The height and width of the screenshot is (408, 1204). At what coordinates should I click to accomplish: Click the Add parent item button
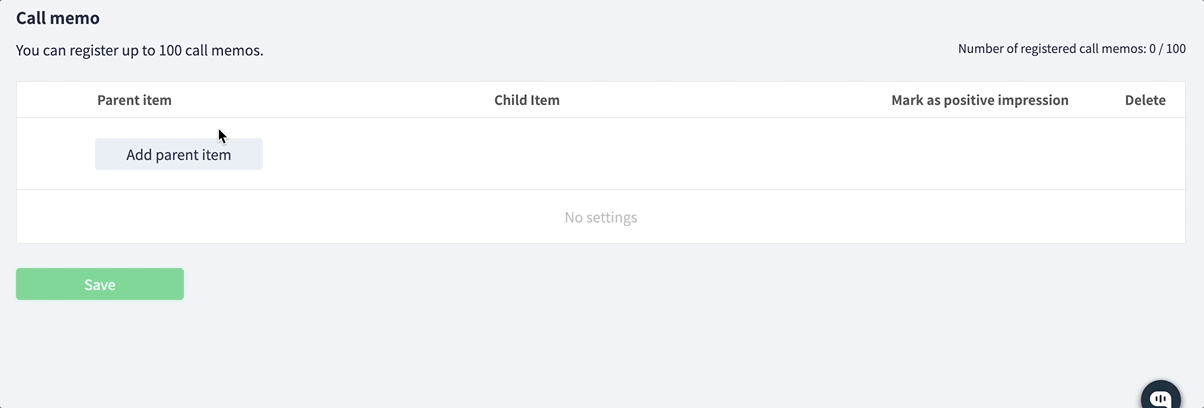point(179,154)
